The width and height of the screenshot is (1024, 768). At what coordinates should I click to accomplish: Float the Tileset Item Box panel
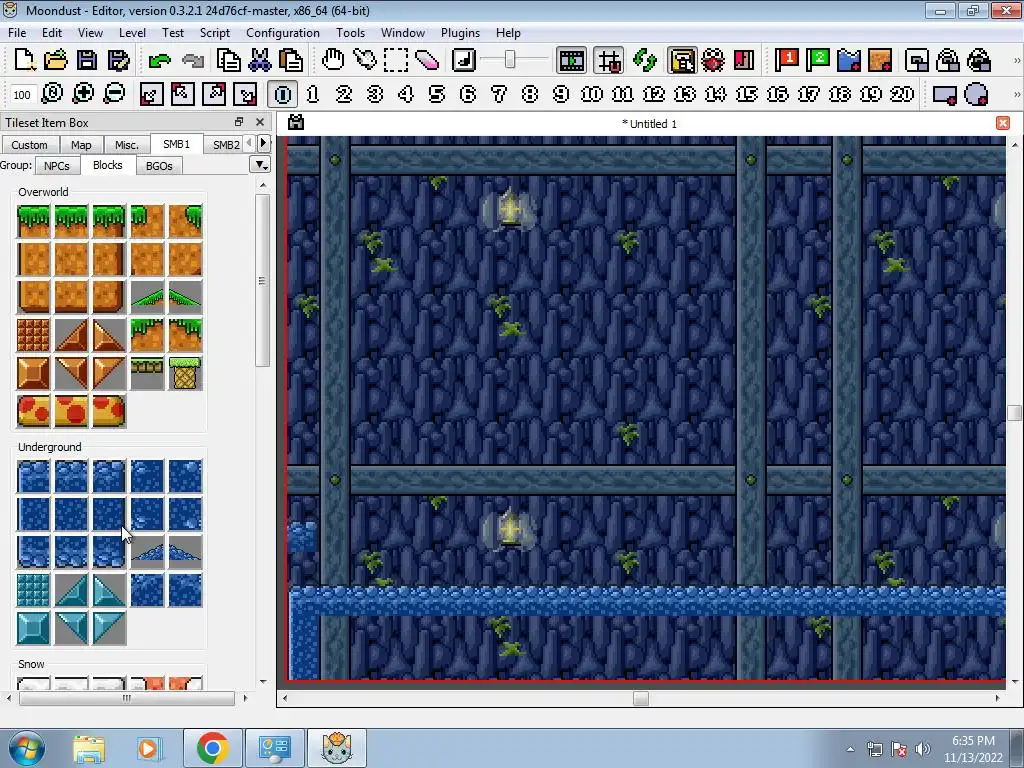click(x=239, y=122)
